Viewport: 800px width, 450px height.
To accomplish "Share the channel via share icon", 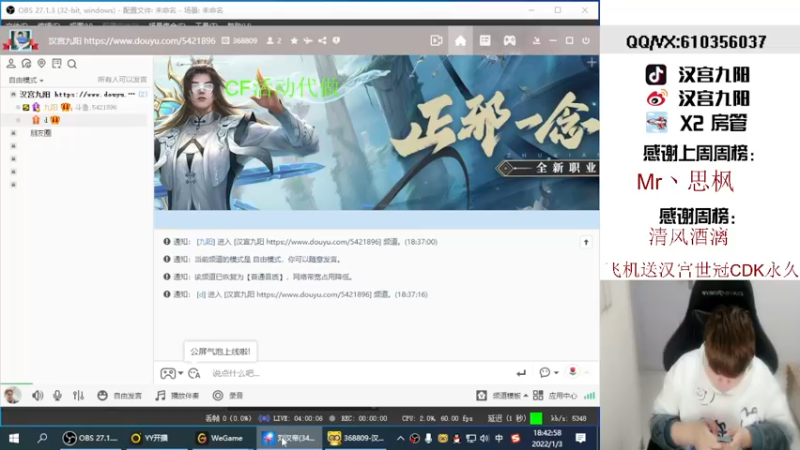I will pyautogui.click(x=322, y=41).
